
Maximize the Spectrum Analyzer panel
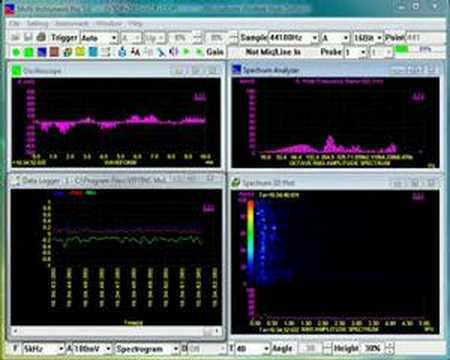click(x=414, y=70)
